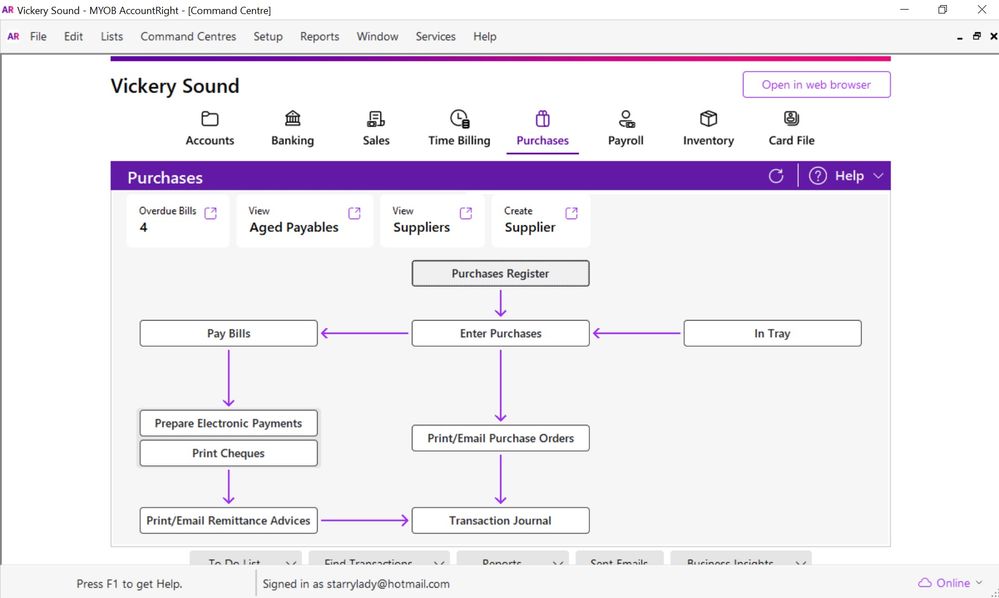Open the Card File icon
This screenshot has width=999, height=598.
tap(791, 119)
